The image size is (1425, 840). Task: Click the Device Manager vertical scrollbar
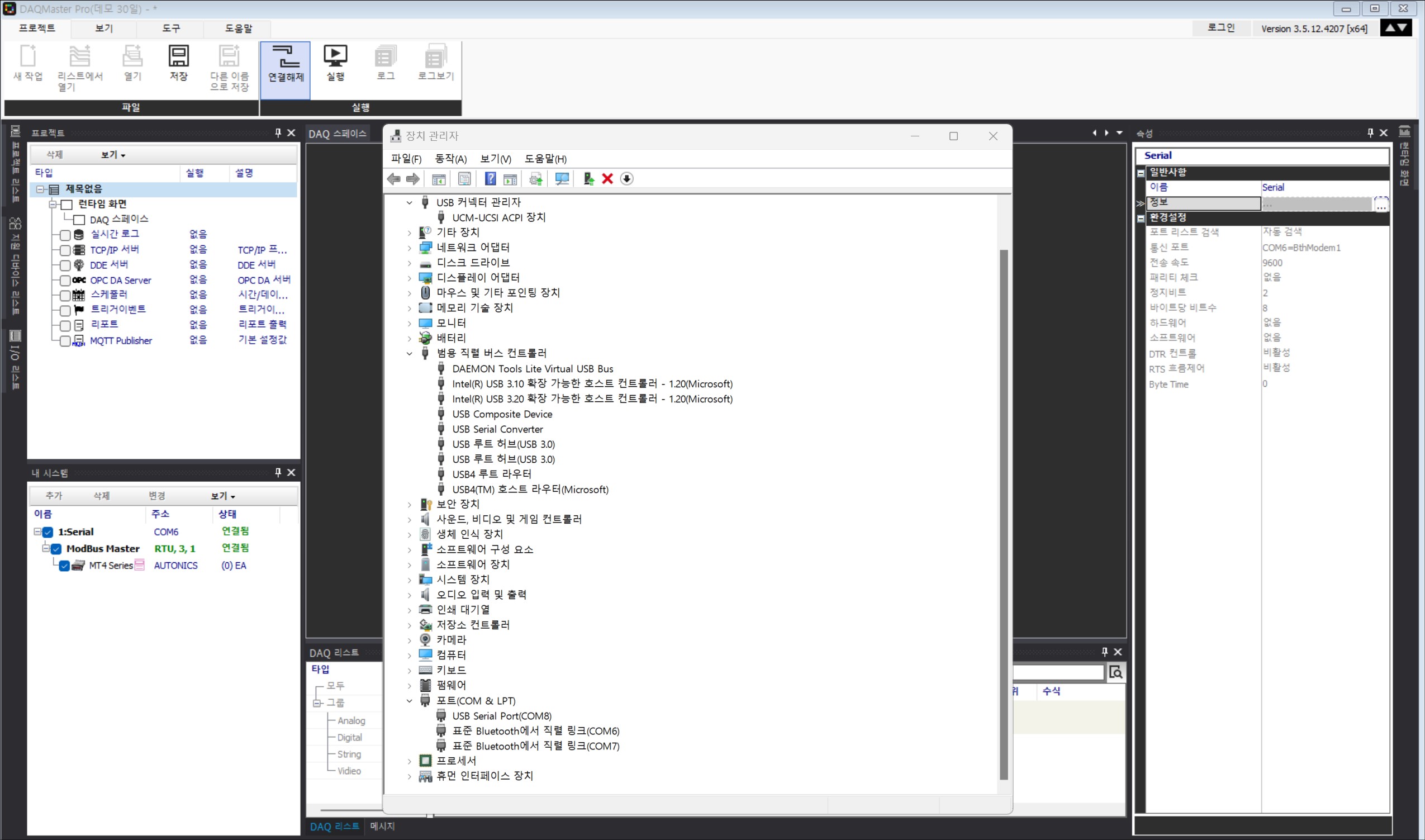(x=1004, y=510)
